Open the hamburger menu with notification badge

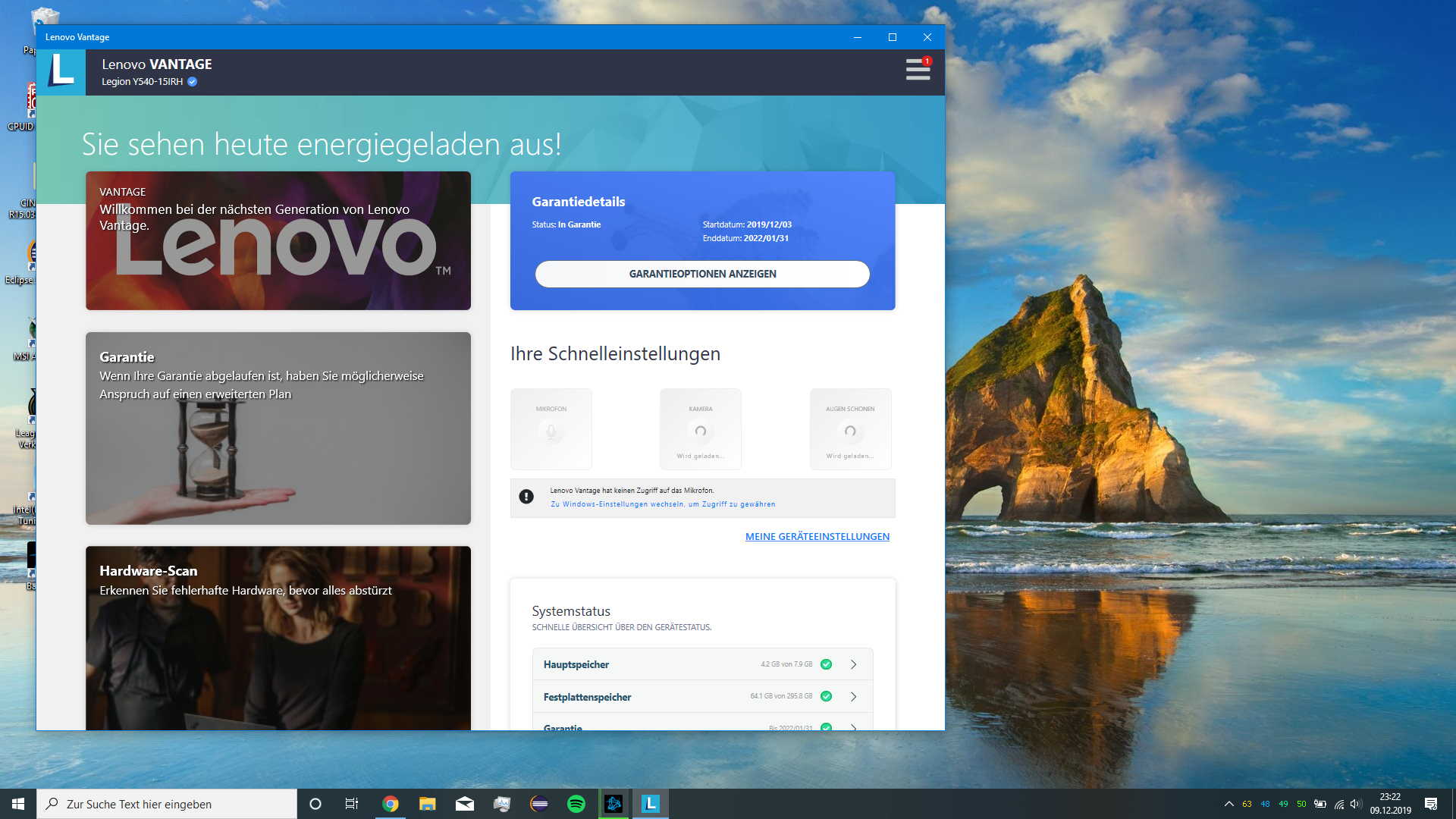point(918,70)
